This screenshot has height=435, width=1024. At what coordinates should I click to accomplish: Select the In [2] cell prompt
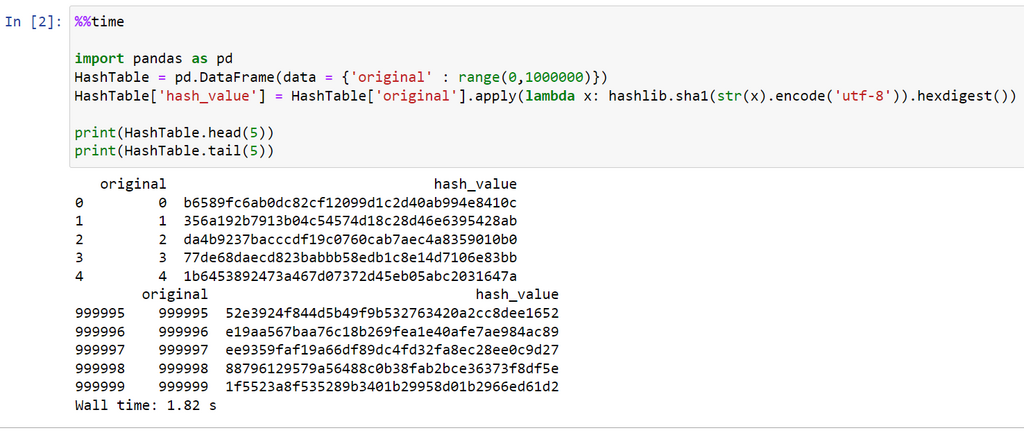33,22
